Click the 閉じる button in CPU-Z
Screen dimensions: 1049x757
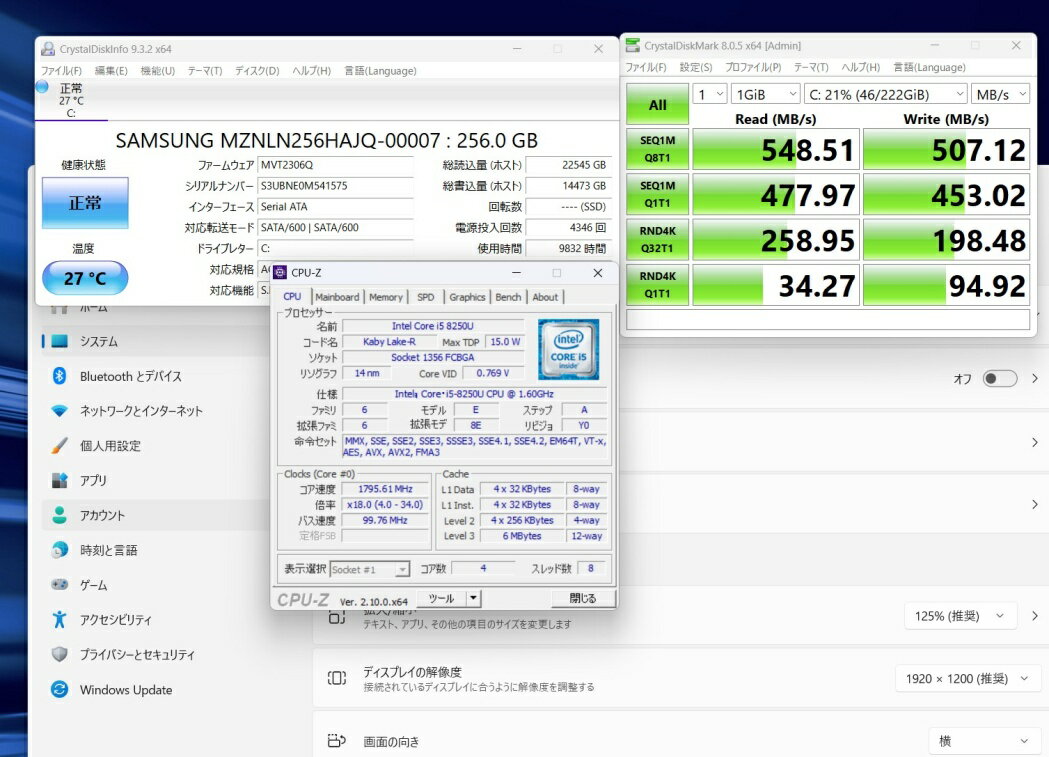[x=582, y=599]
